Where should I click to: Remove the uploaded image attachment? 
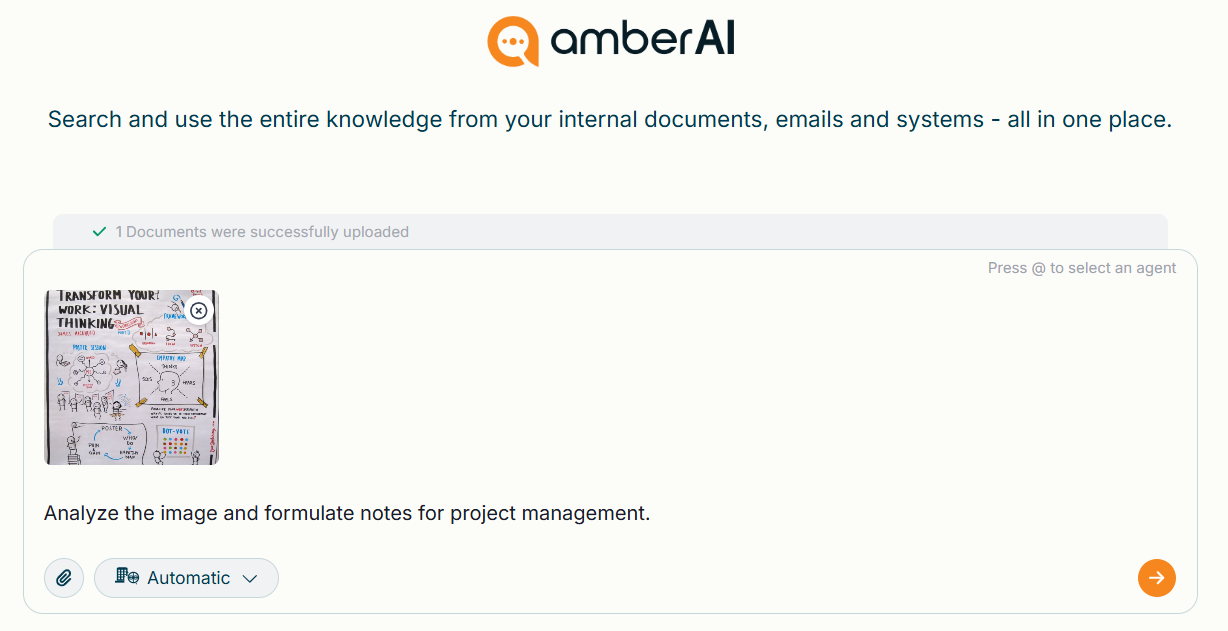199,310
